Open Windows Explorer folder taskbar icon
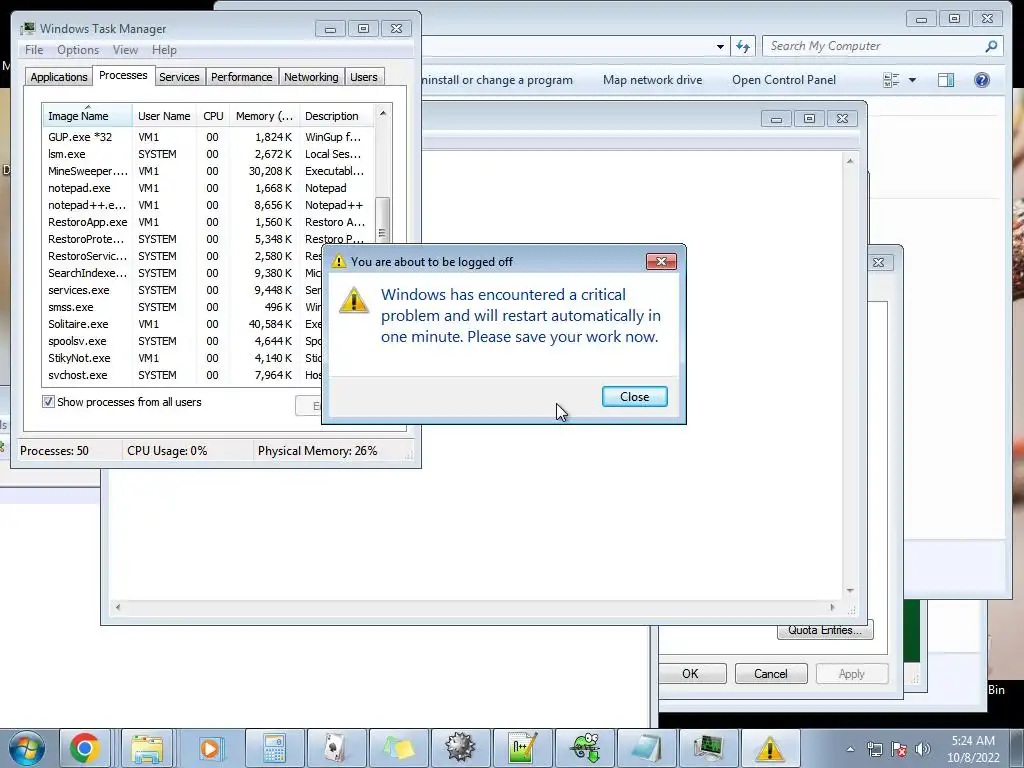The image size is (1024, 768). [147, 748]
